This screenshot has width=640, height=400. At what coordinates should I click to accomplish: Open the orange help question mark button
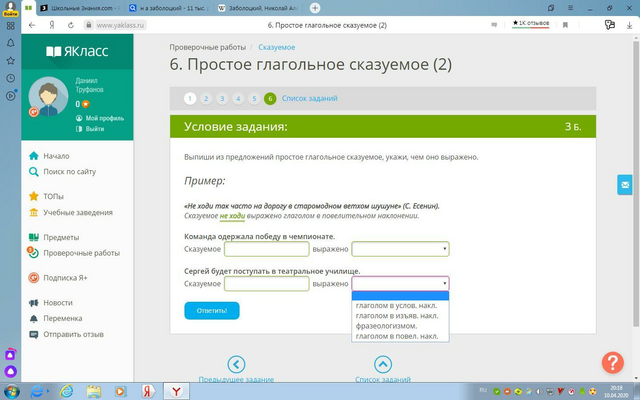(x=613, y=362)
